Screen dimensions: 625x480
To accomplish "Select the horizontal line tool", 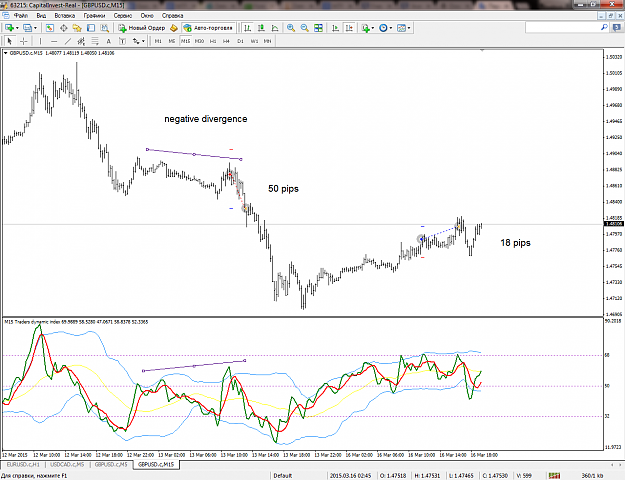I will coord(54,41).
